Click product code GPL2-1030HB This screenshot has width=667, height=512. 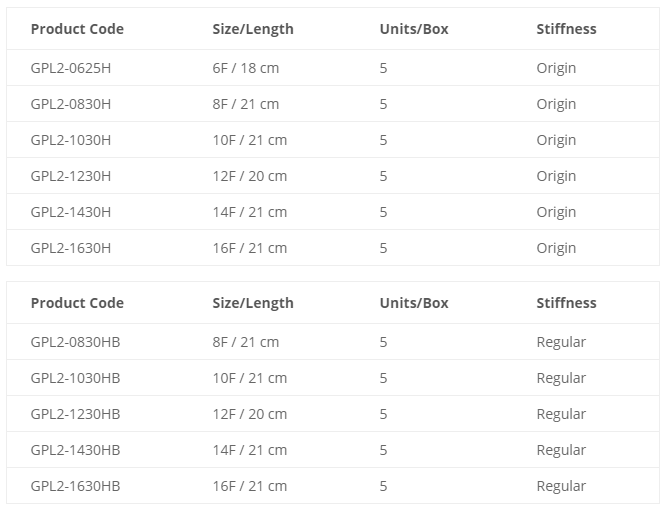[75, 378]
